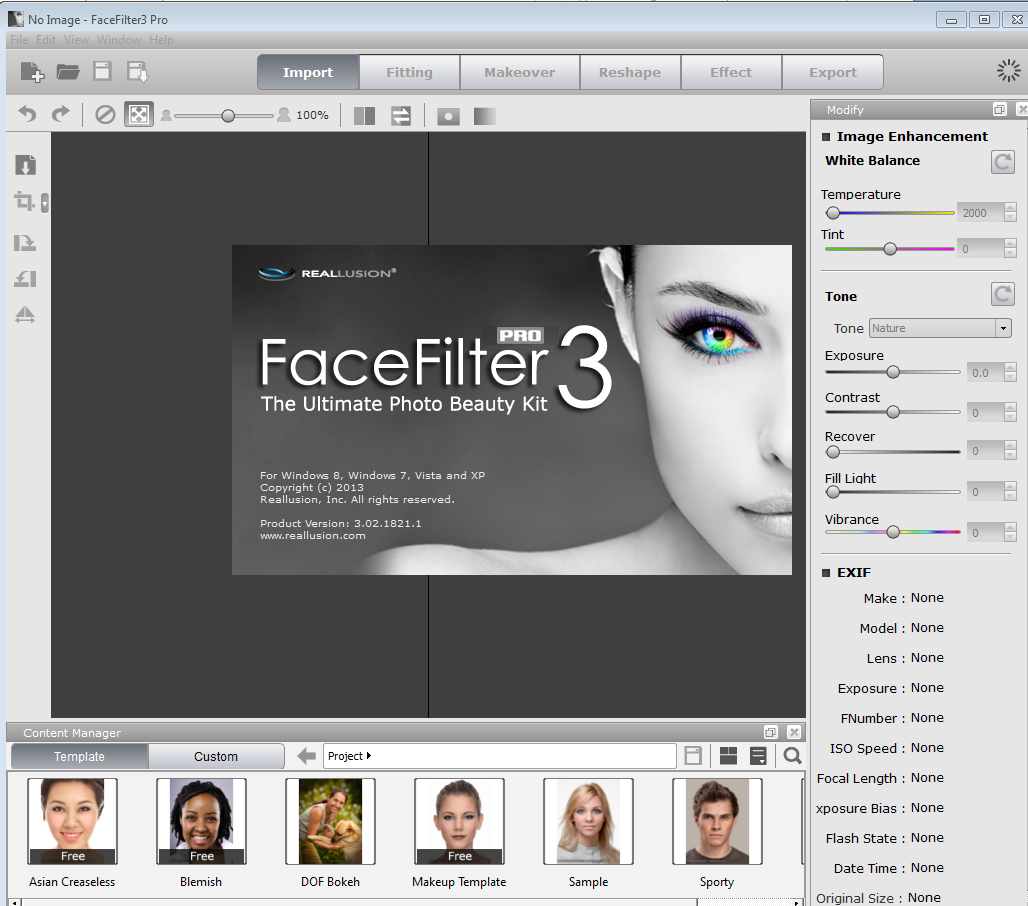Click the back arrow in Content Manager
This screenshot has width=1028, height=906.
point(306,756)
